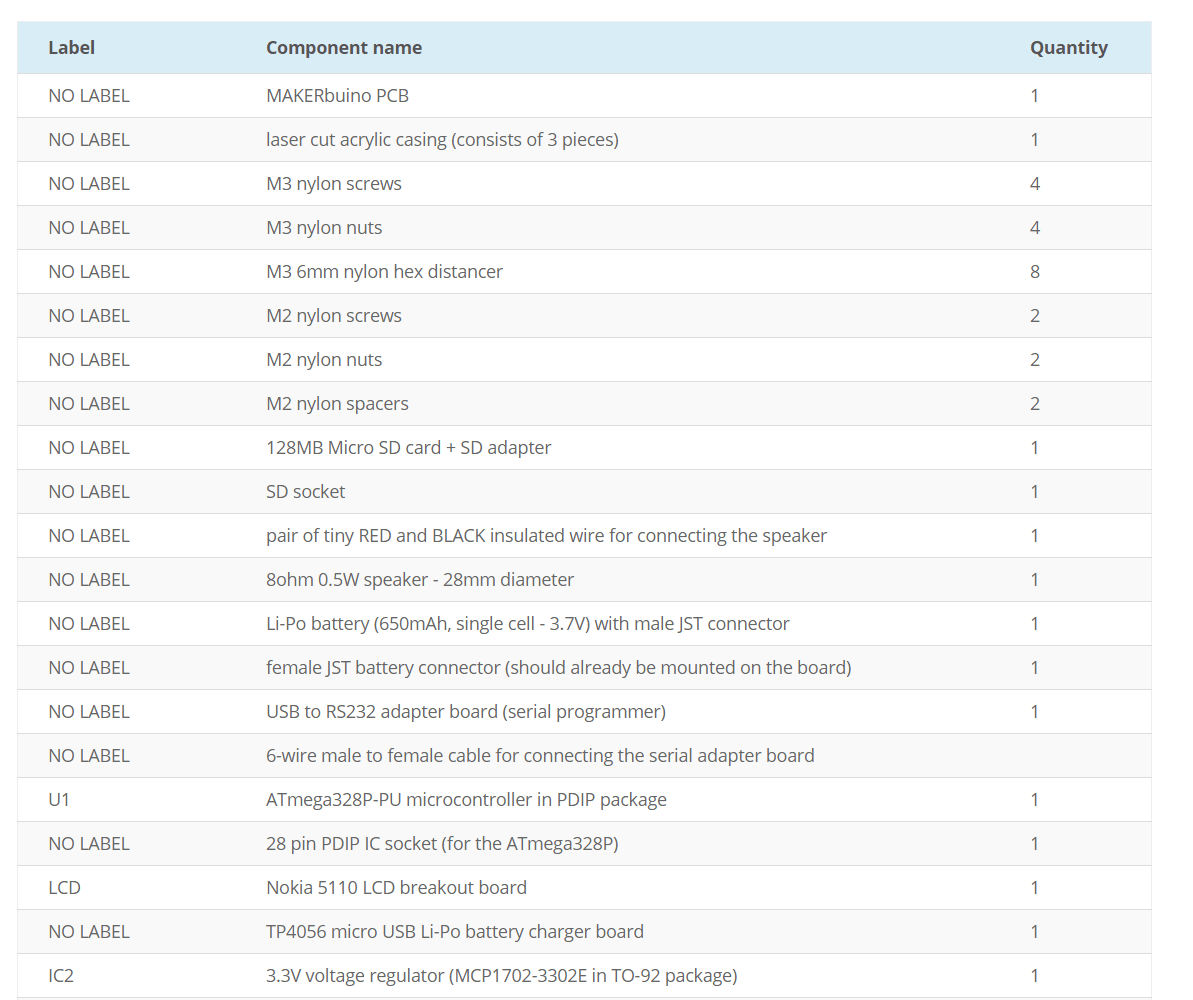Click the 'Quantity' column header
Viewport: 1193px width, 1000px height.
(x=1068, y=47)
